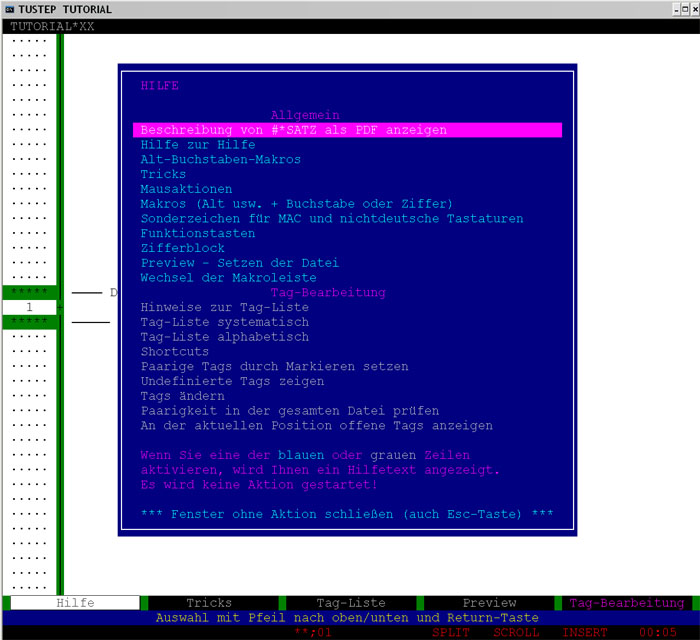Choose 'Undefinierte Tags zeigen'
The height and width of the screenshot is (640, 700).
[232, 381]
